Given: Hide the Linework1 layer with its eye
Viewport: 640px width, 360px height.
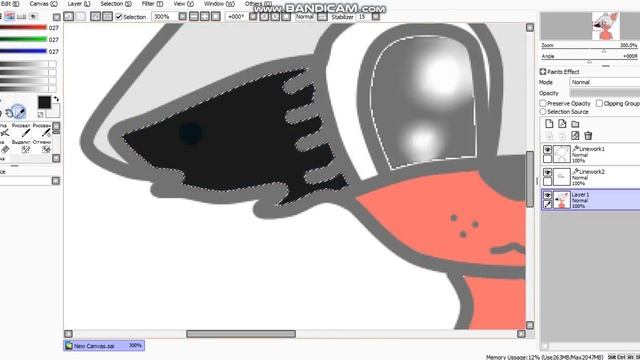Looking at the screenshot, I should click(547, 149).
